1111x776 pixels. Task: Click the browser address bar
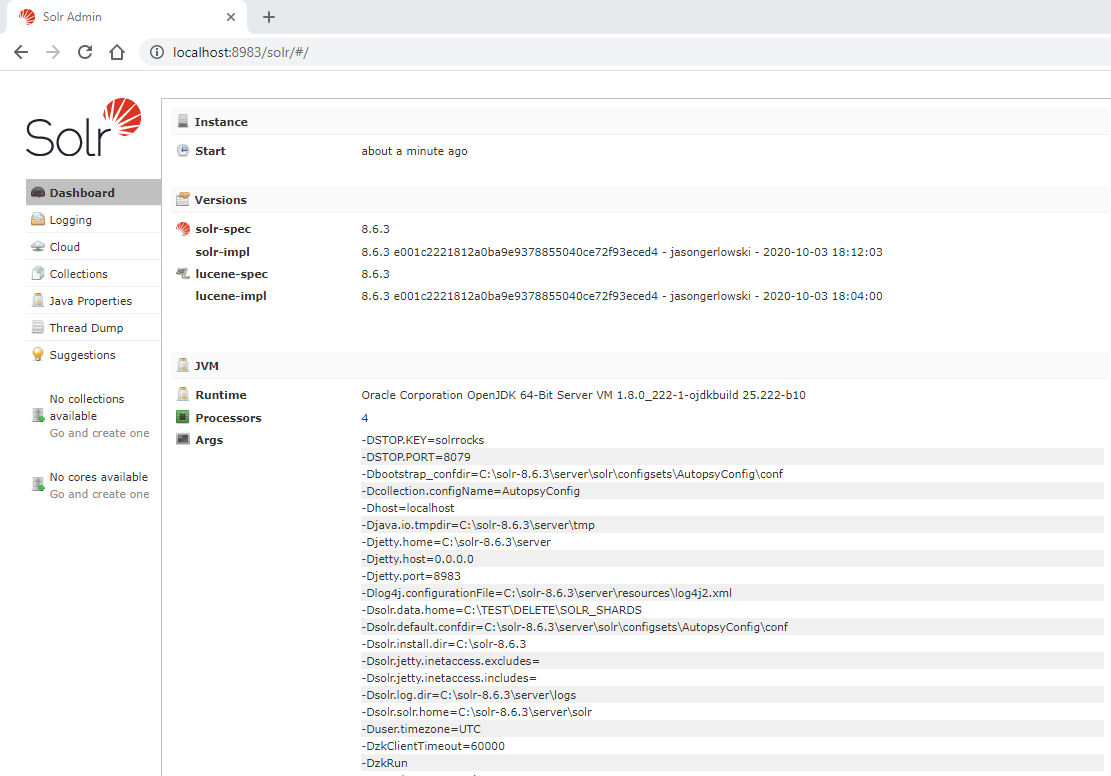click(300, 52)
